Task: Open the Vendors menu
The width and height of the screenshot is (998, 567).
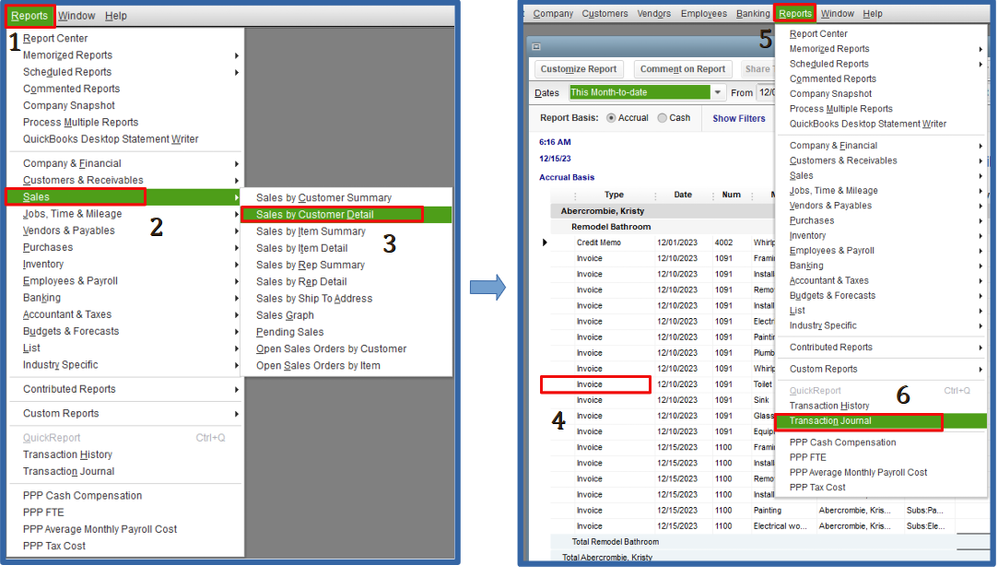Action: (654, 13)
